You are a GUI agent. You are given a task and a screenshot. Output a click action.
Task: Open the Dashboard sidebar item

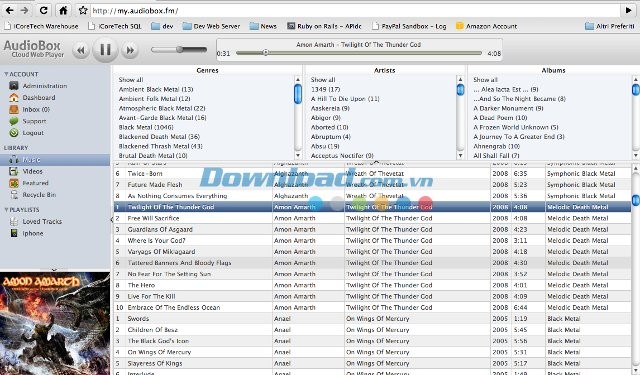tap(32, 98)
